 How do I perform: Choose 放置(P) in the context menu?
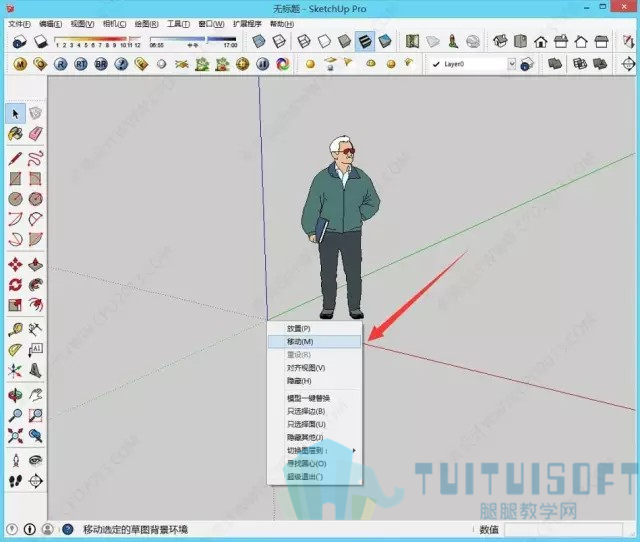(315, 329)
